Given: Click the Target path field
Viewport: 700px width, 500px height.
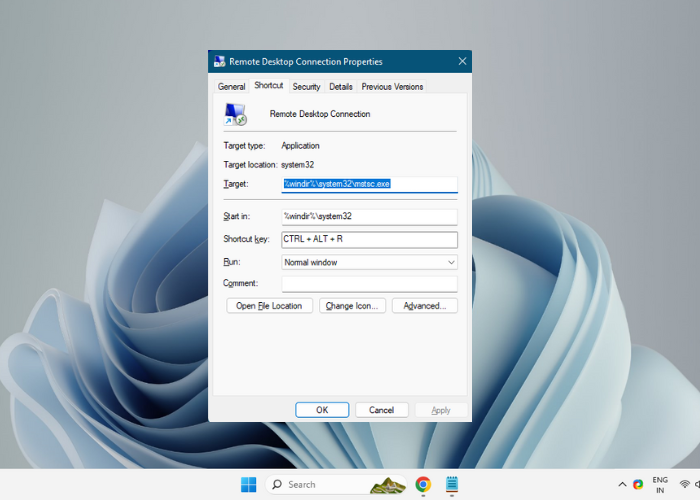Looking at the screenshot, I should click(369, 184).
